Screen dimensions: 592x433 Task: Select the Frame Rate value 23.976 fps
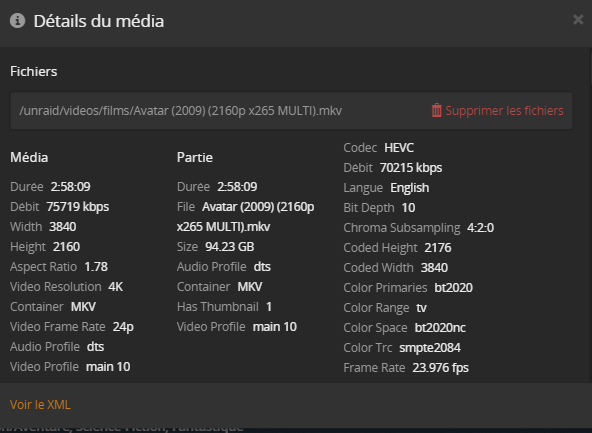pos(441,368)
